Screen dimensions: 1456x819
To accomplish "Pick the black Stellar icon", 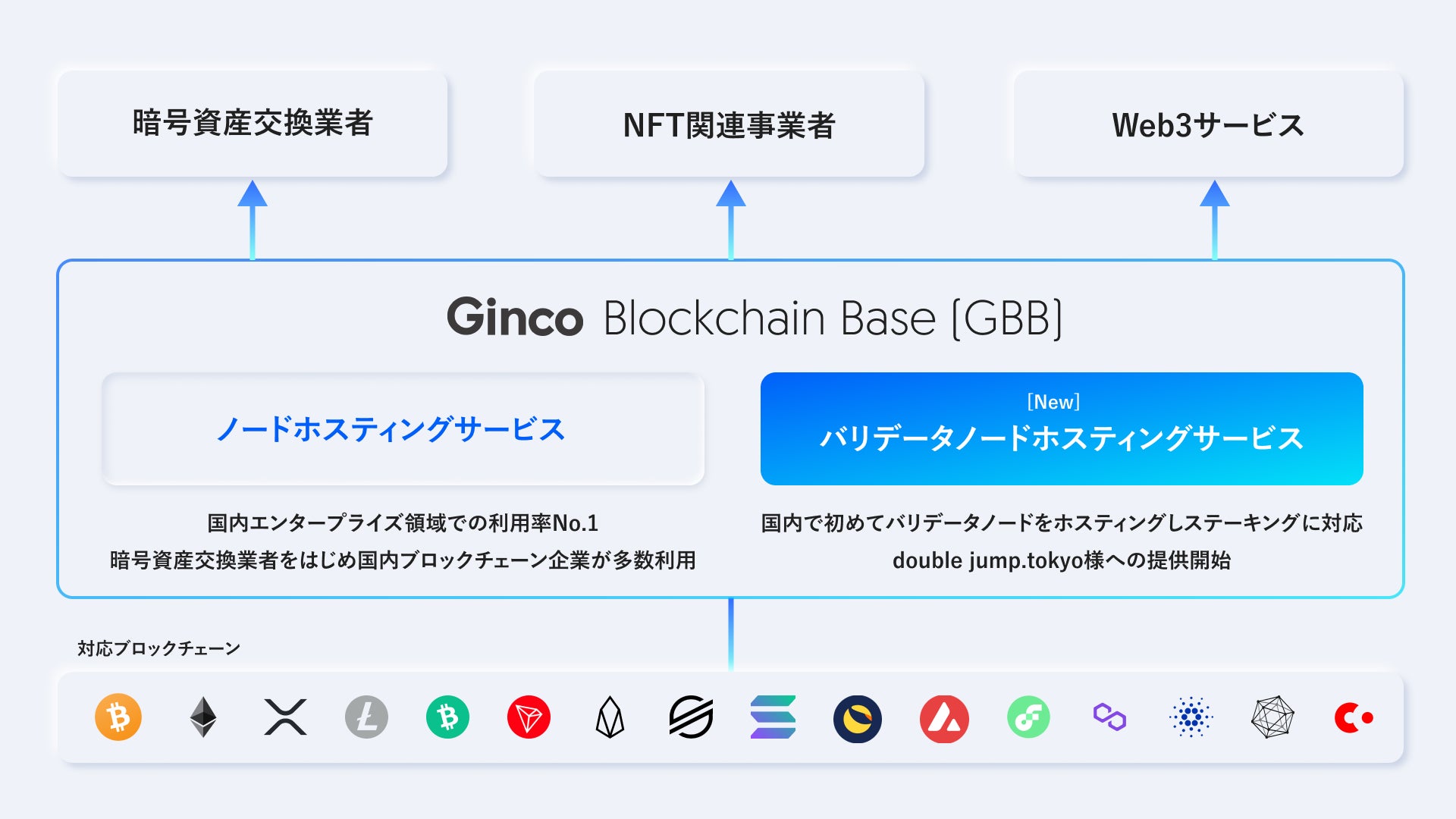I will (x=691, y=717).
